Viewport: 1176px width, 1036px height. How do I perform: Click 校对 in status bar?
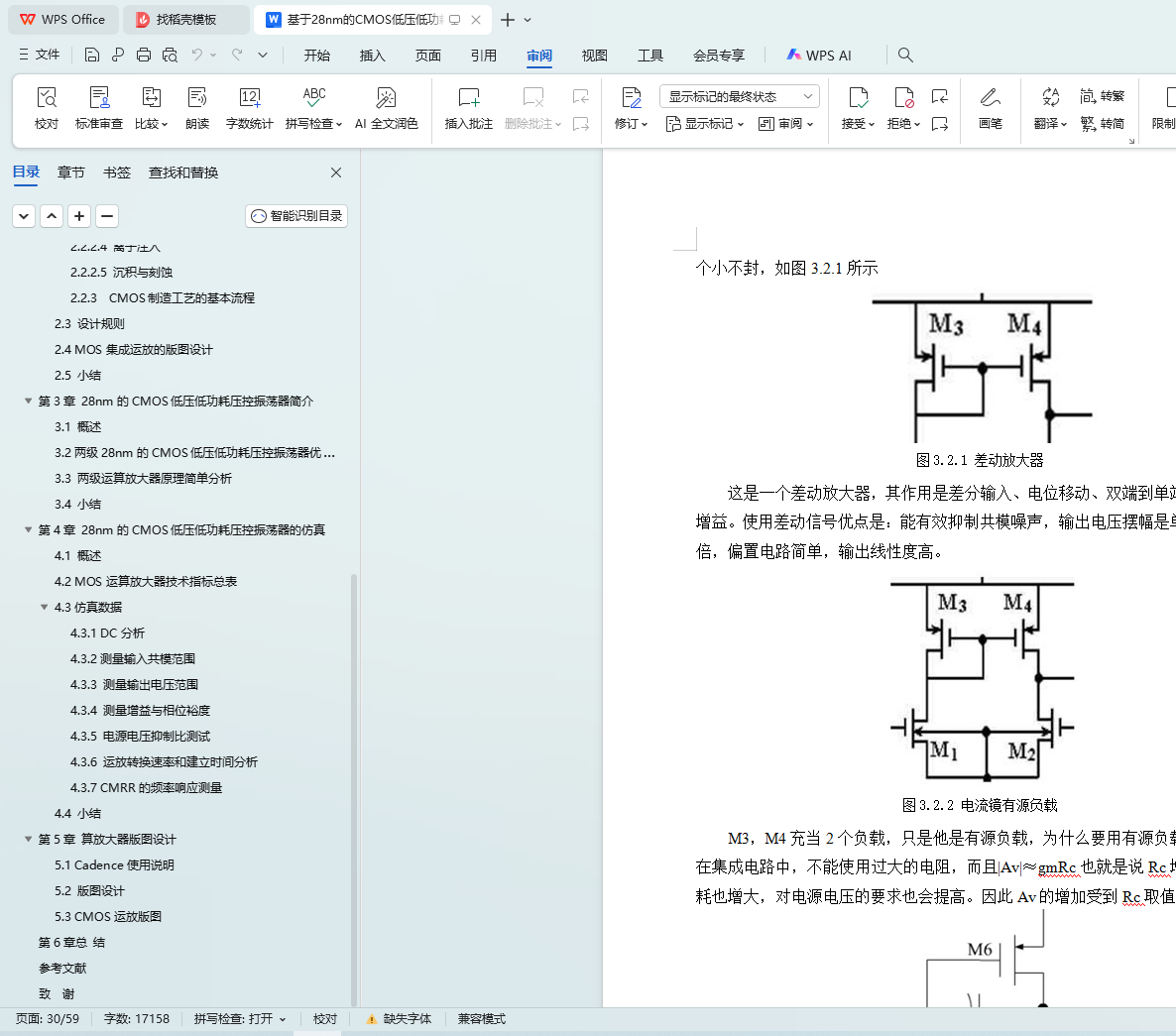tap(325, 1019)
